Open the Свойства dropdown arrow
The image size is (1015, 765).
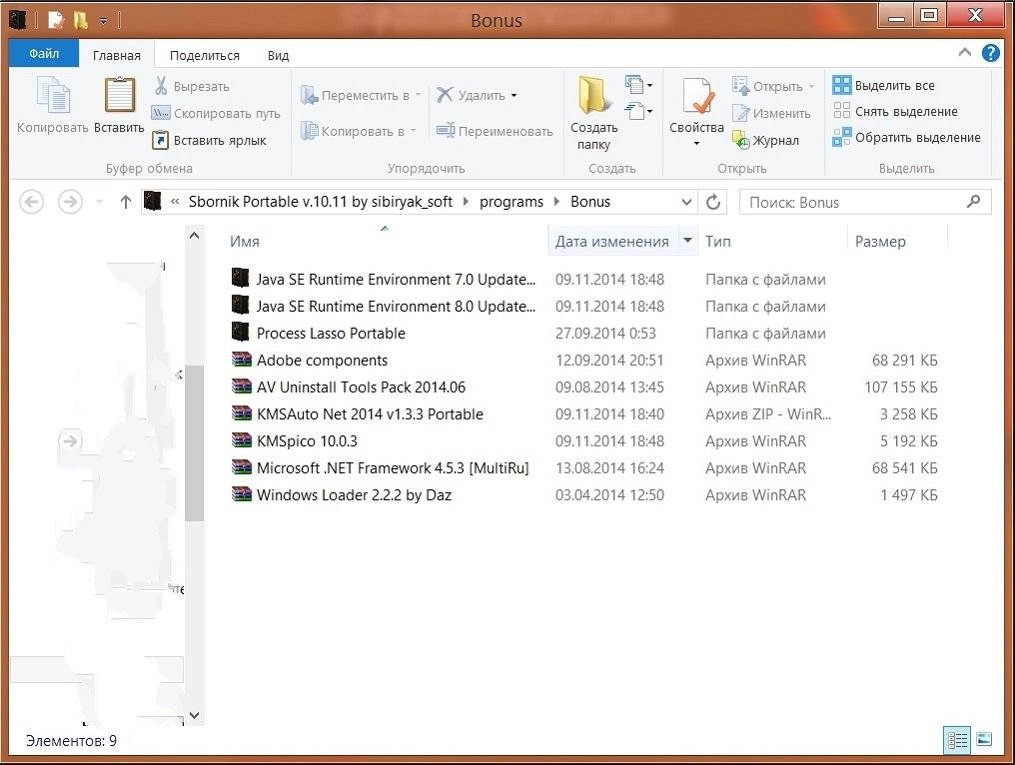click(x=697, y=143)
